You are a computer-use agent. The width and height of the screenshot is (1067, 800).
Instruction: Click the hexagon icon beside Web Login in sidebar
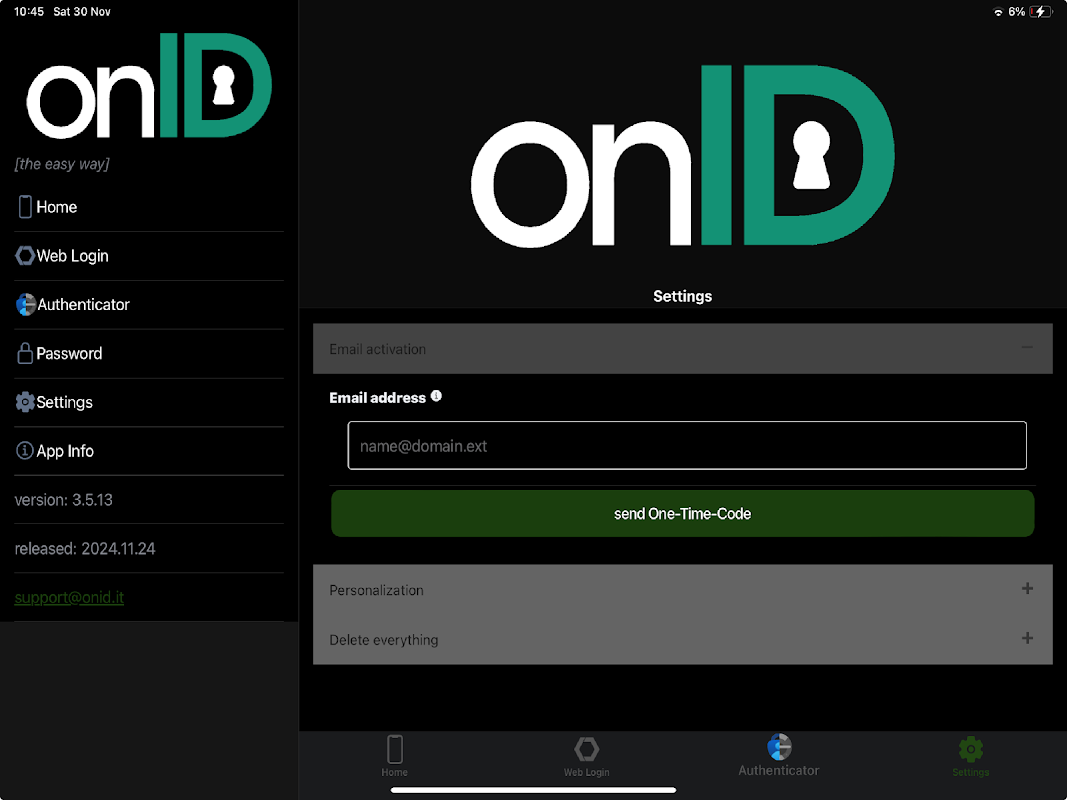coord(25,256)
